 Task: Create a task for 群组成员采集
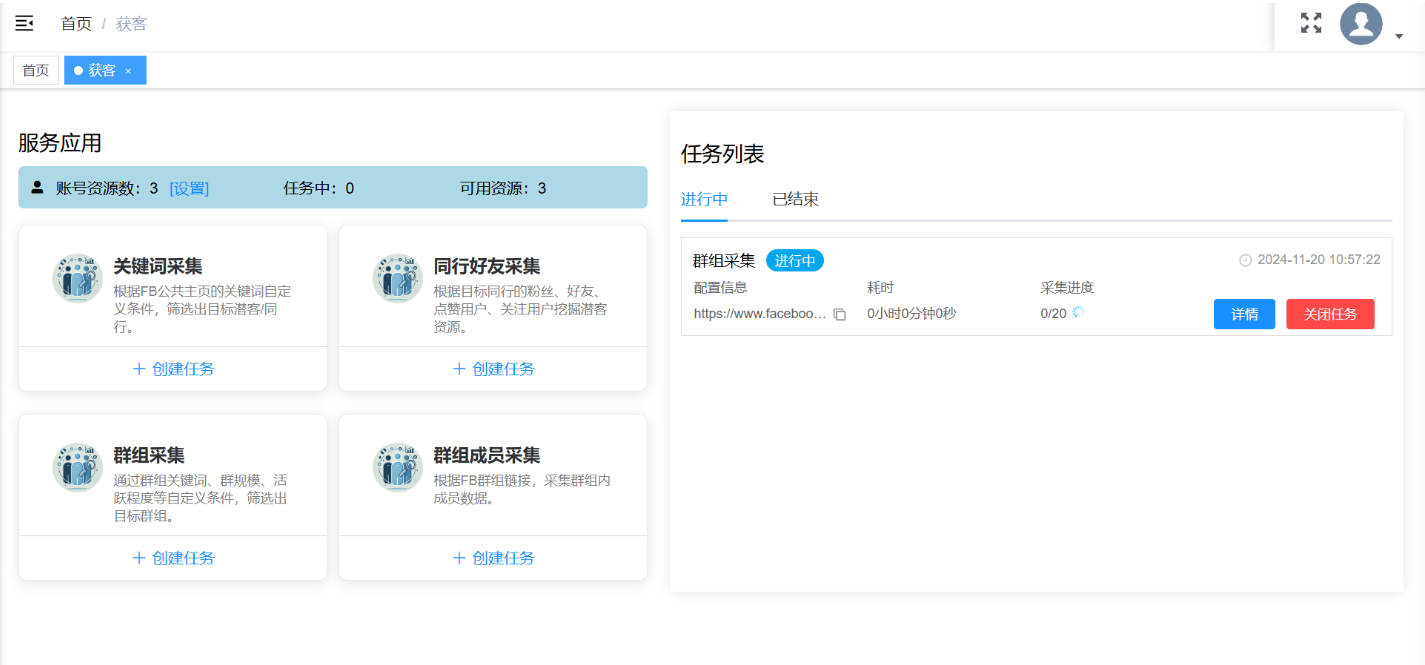point(493,558)
